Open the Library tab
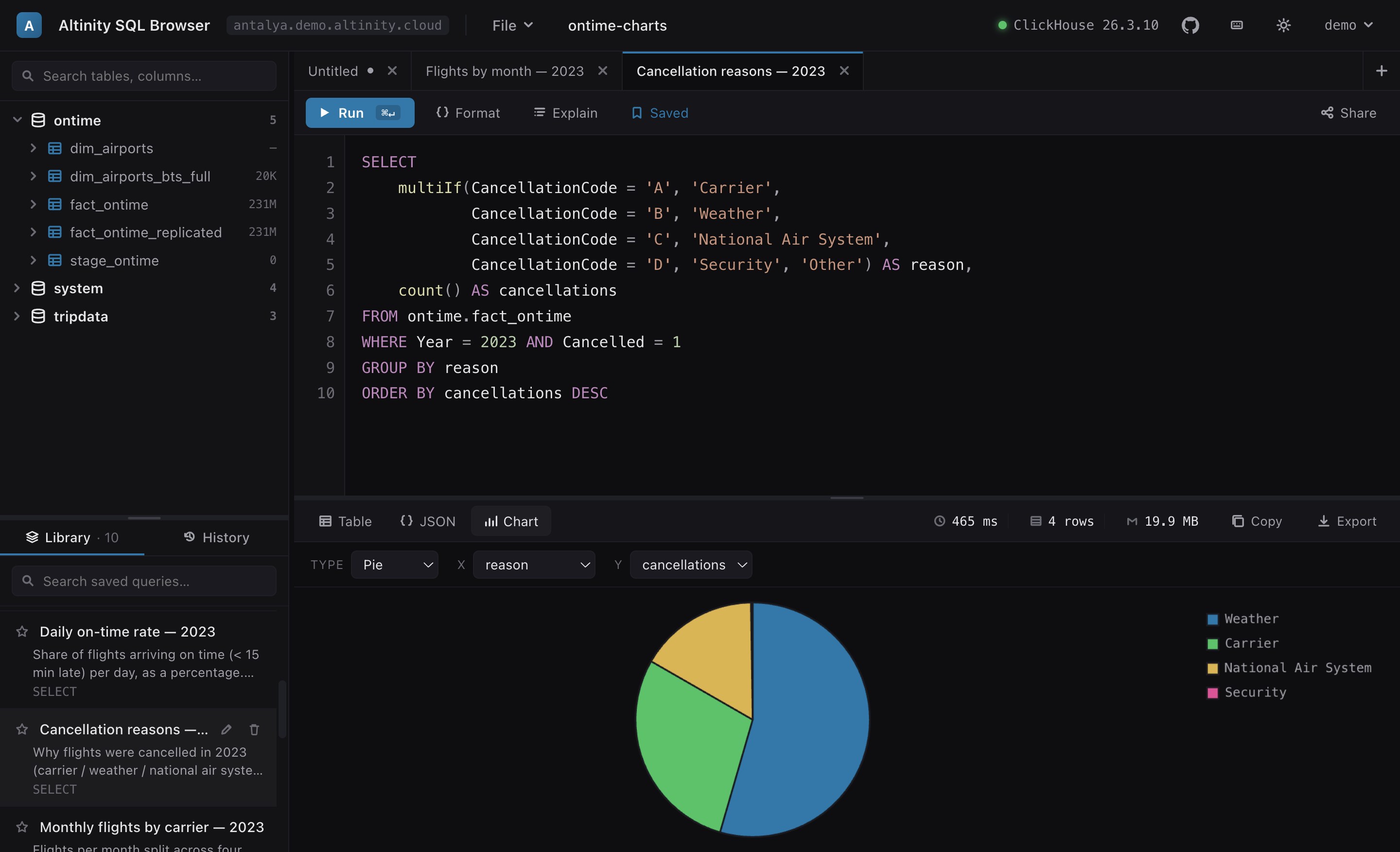This screenshot has width=1400, height=852. [72, 538]
